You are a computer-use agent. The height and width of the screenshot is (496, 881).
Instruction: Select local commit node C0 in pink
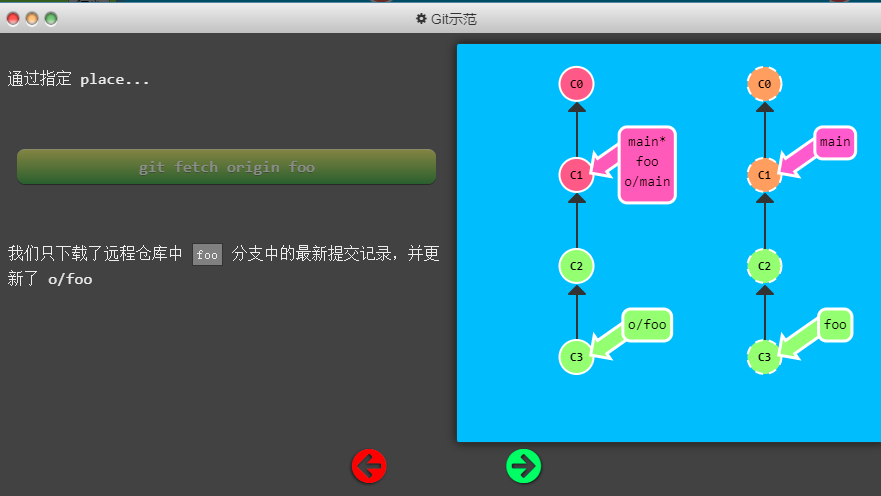tap(576, 84)
